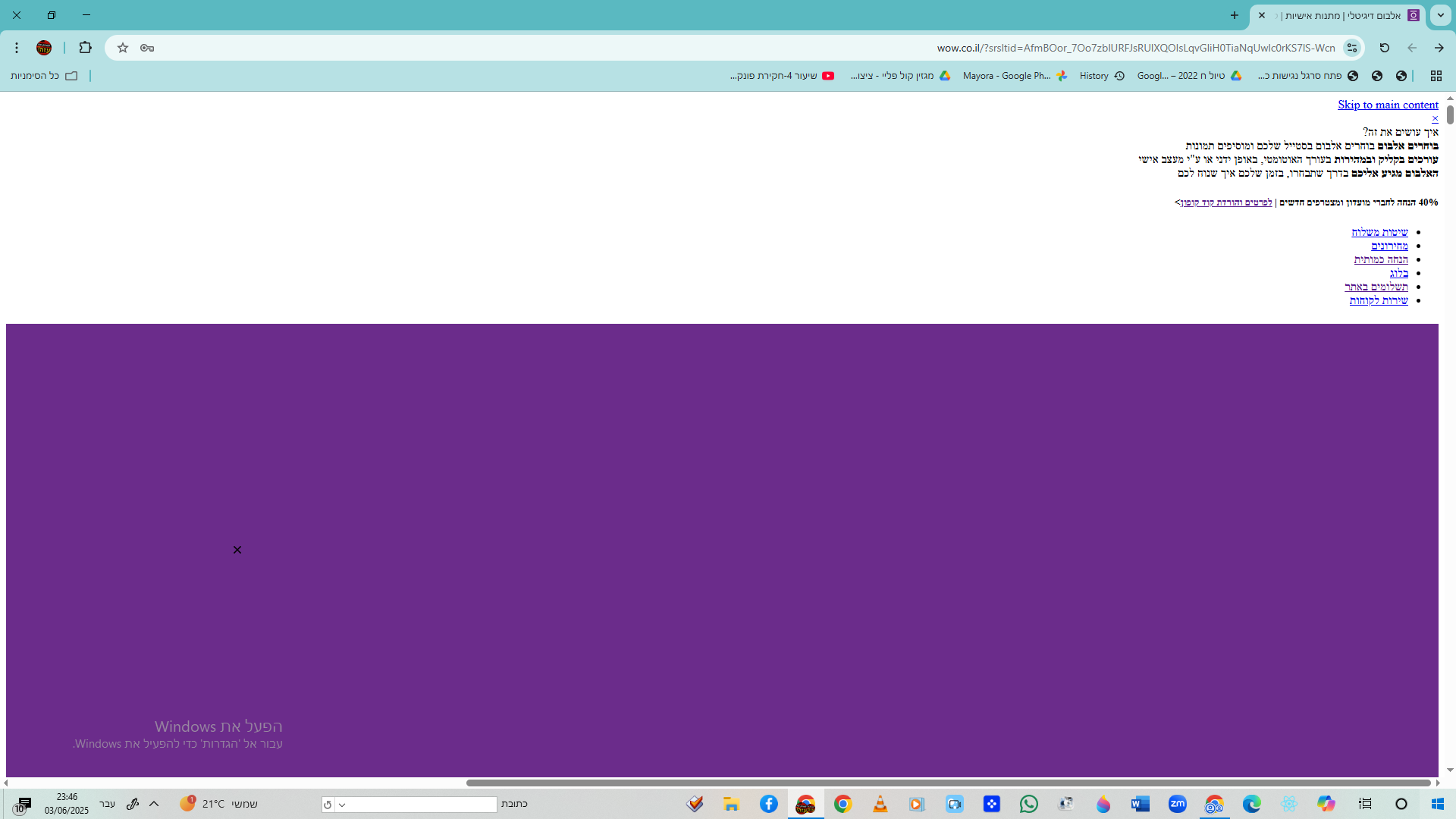Screen dimensions: 1456x819
Task: Open the Chrome three-dot menu
Action: coord(17,48)
